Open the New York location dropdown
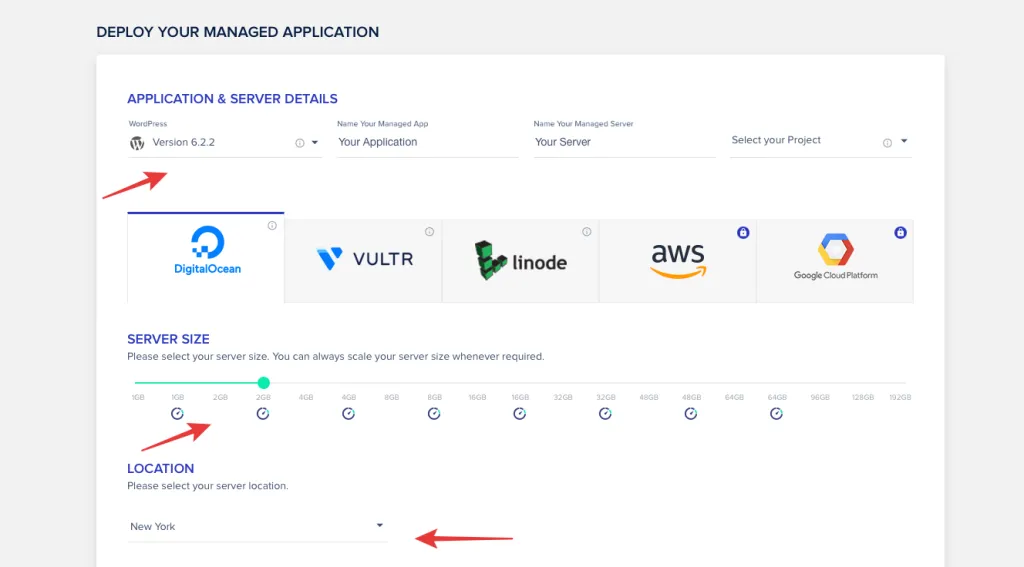The image size is (1024, 567). (379, 526)
